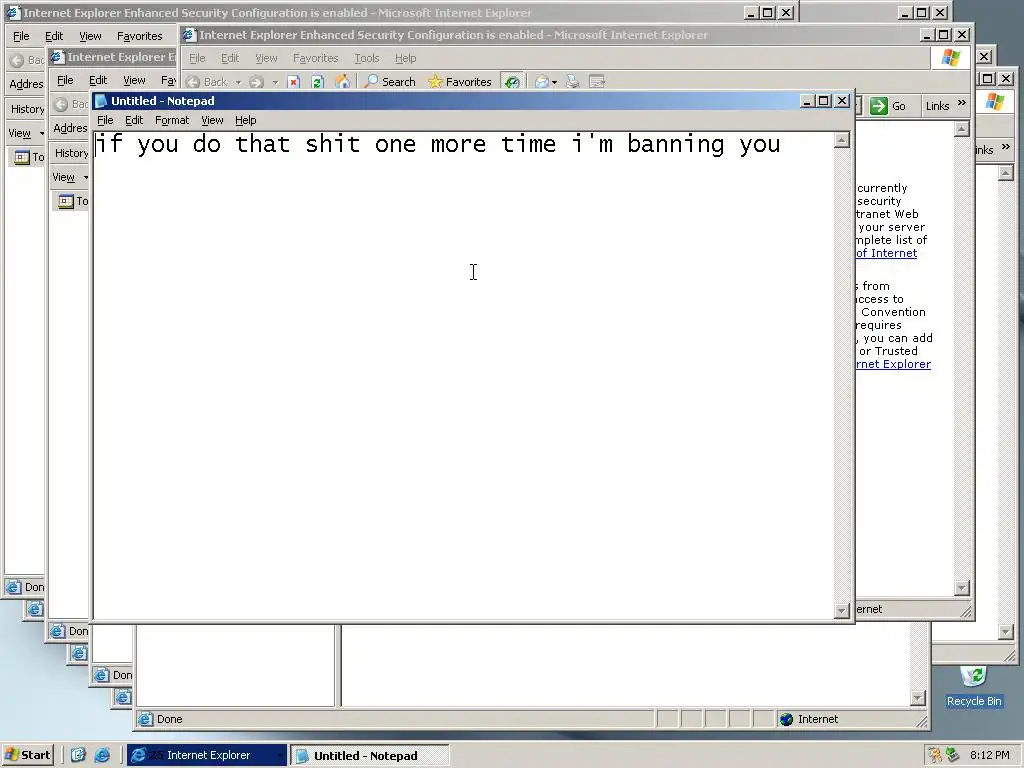Viewport: 1024px width, 768px height.
Task: Click Untitled - Notepad taskbar button
Action: tap(370, 756)
